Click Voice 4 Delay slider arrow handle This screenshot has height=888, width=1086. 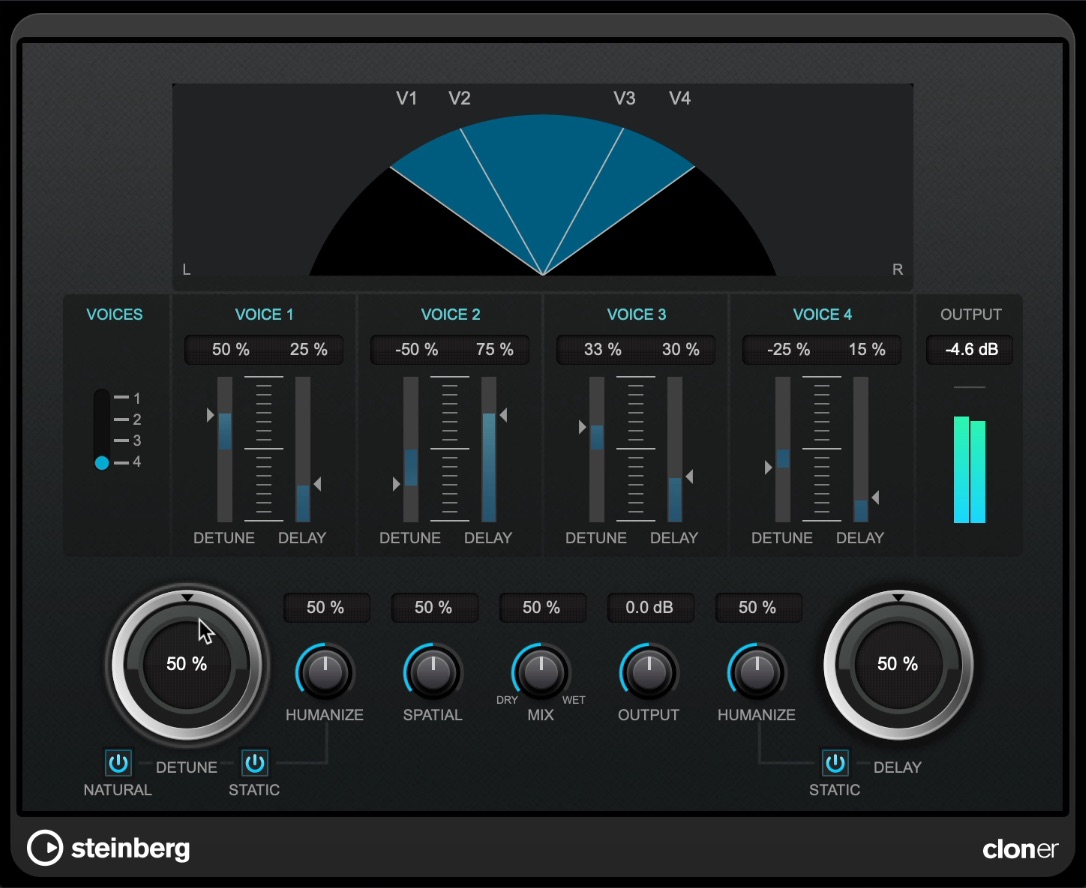point(875,497)
